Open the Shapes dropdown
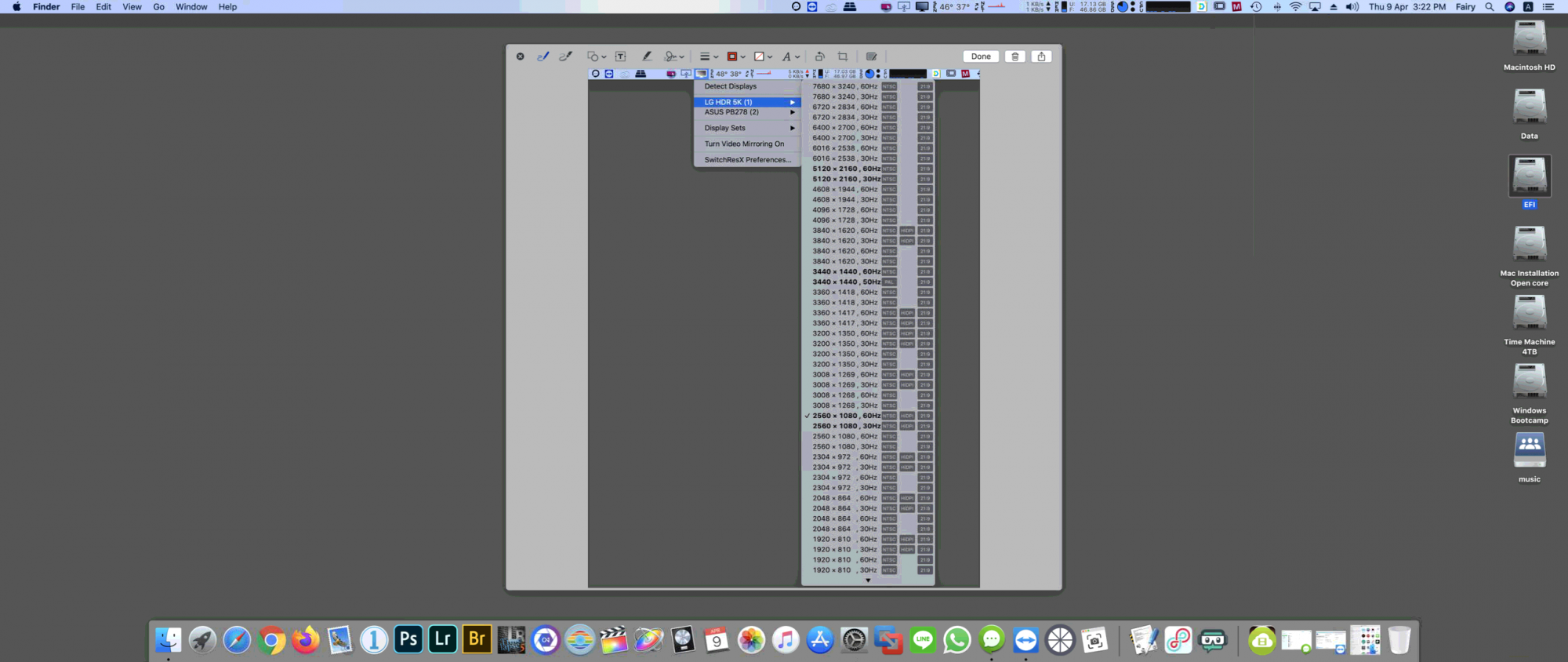Viewport: 1568px width, 662px height. 597,56
